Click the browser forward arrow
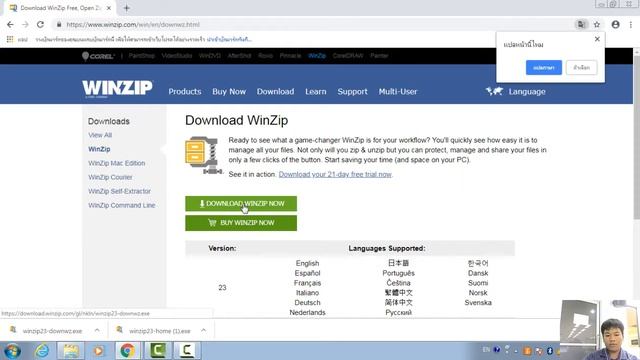 [25, 24]
